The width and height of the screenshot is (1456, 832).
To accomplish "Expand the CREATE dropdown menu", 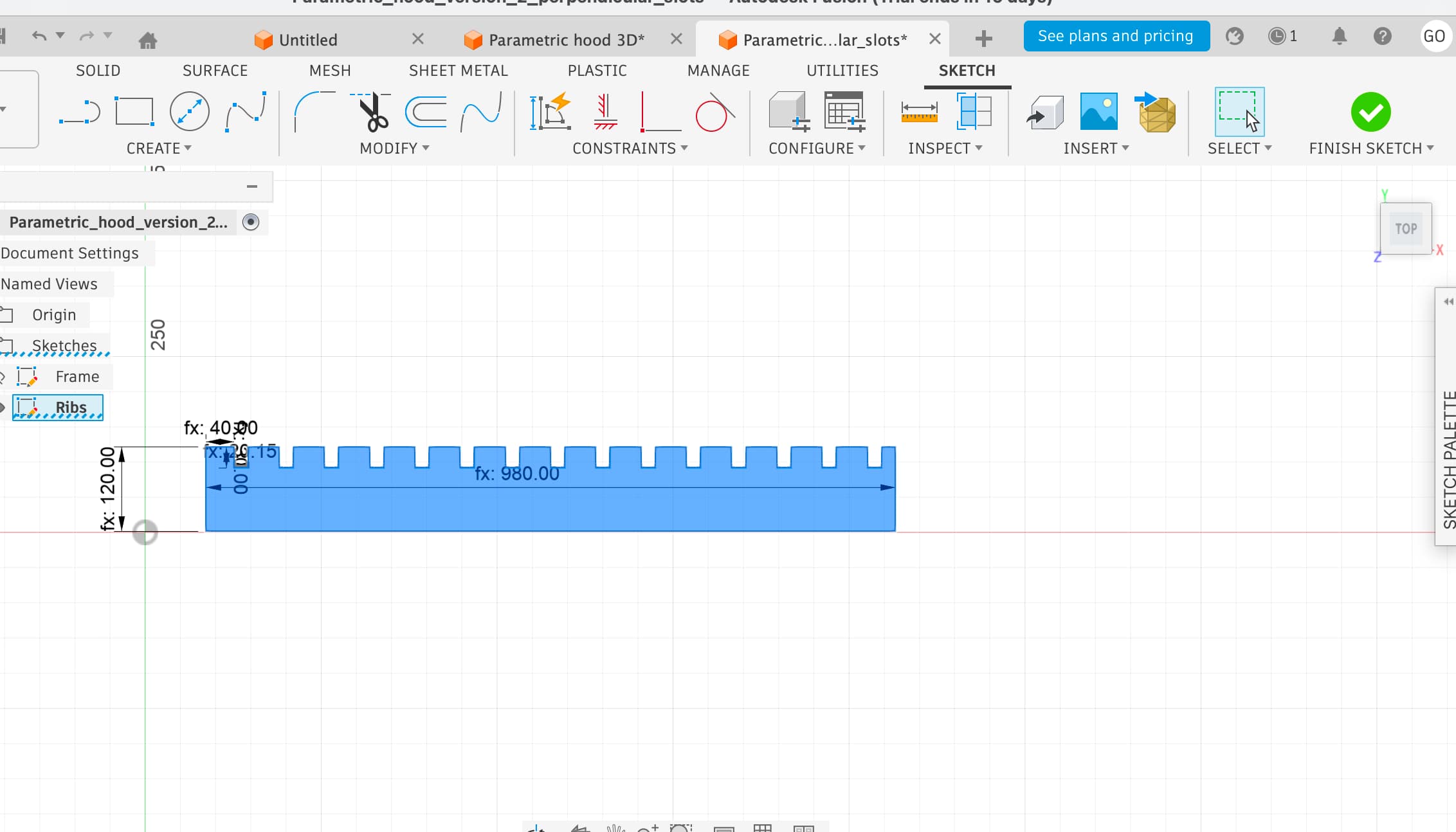I will click(159, 149).
